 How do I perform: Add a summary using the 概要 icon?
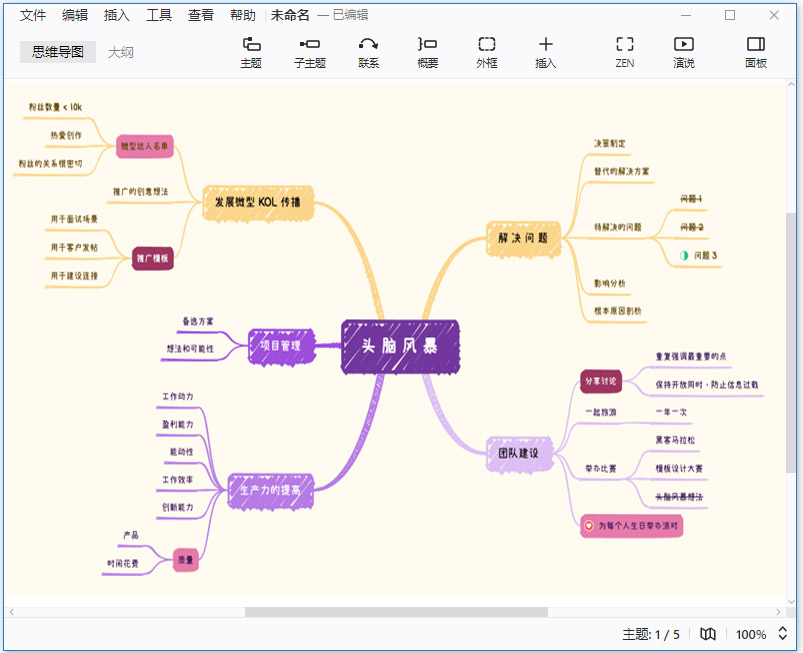[x=426, y=55]
